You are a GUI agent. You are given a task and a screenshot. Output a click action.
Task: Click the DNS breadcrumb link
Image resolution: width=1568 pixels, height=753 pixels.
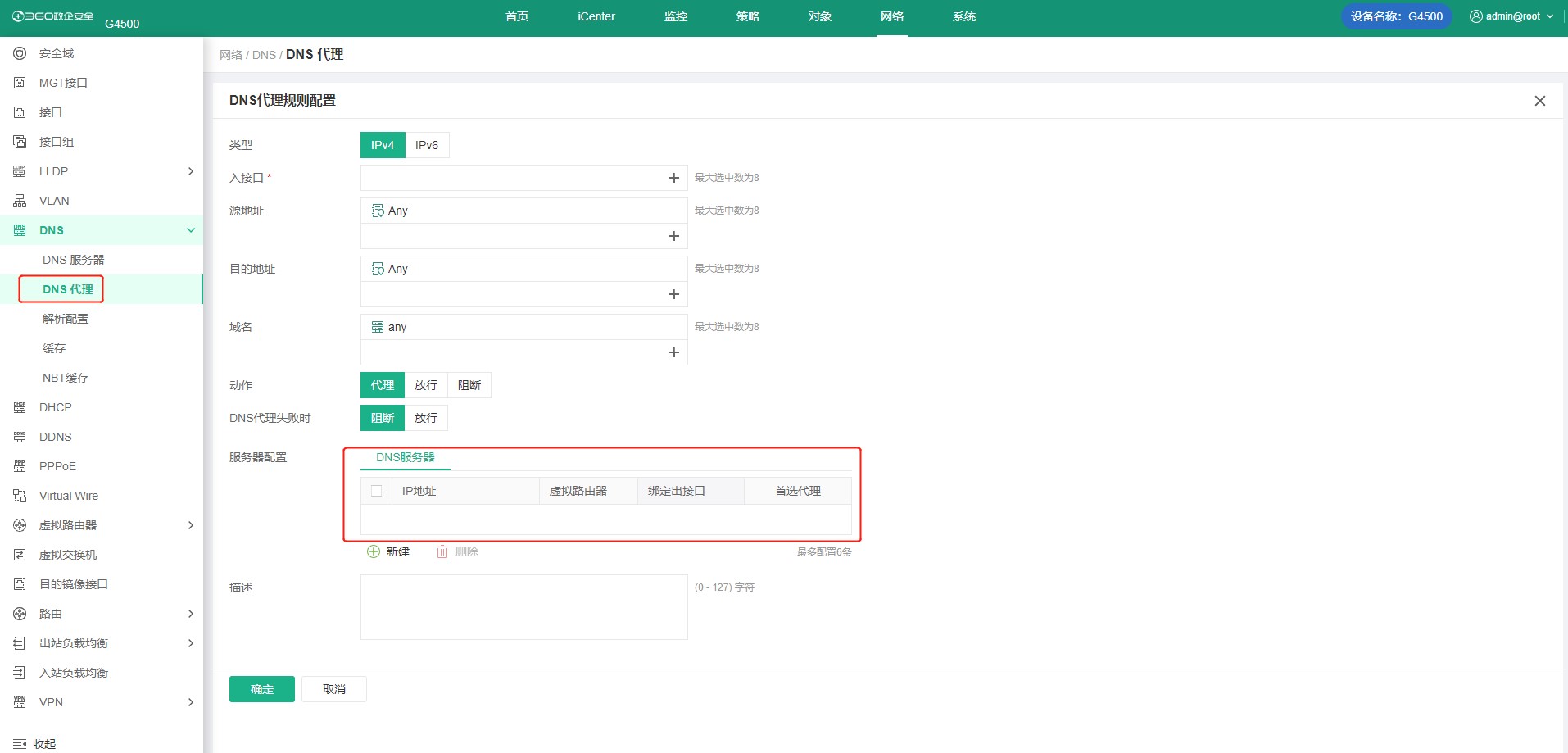click(264, 55)
